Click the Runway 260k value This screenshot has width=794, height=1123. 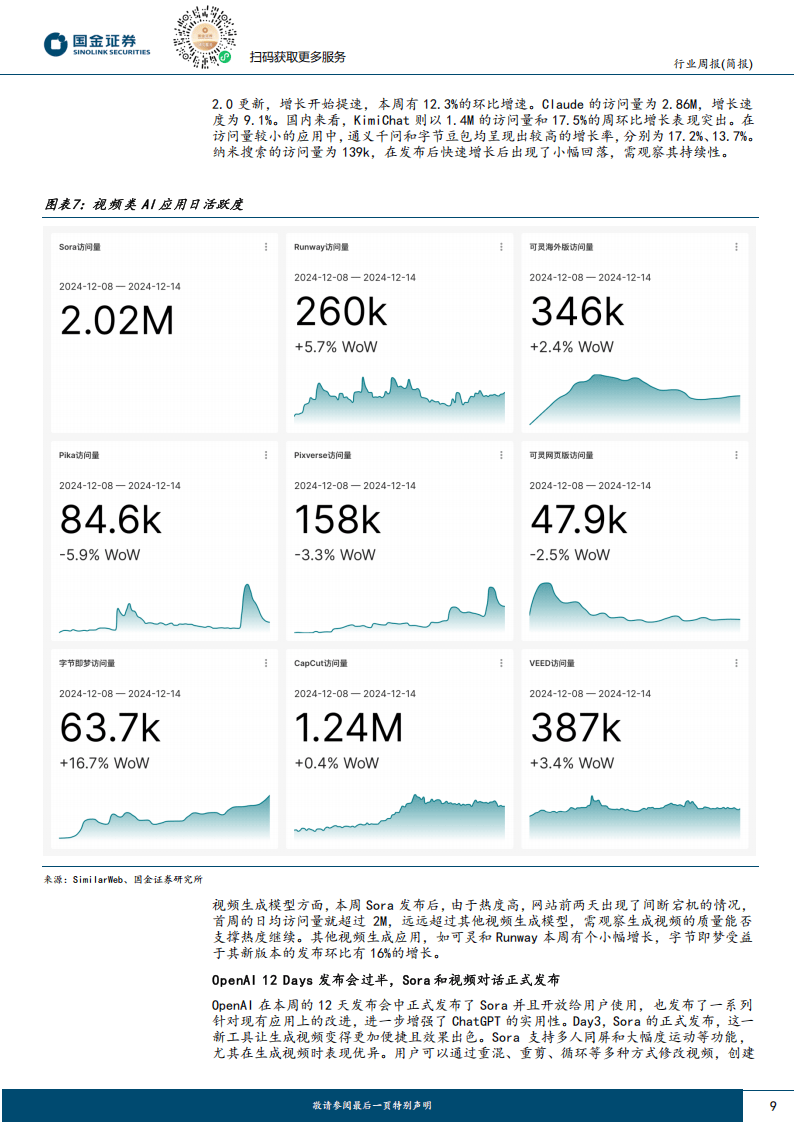pyautogui.click(x=341, y=312)
